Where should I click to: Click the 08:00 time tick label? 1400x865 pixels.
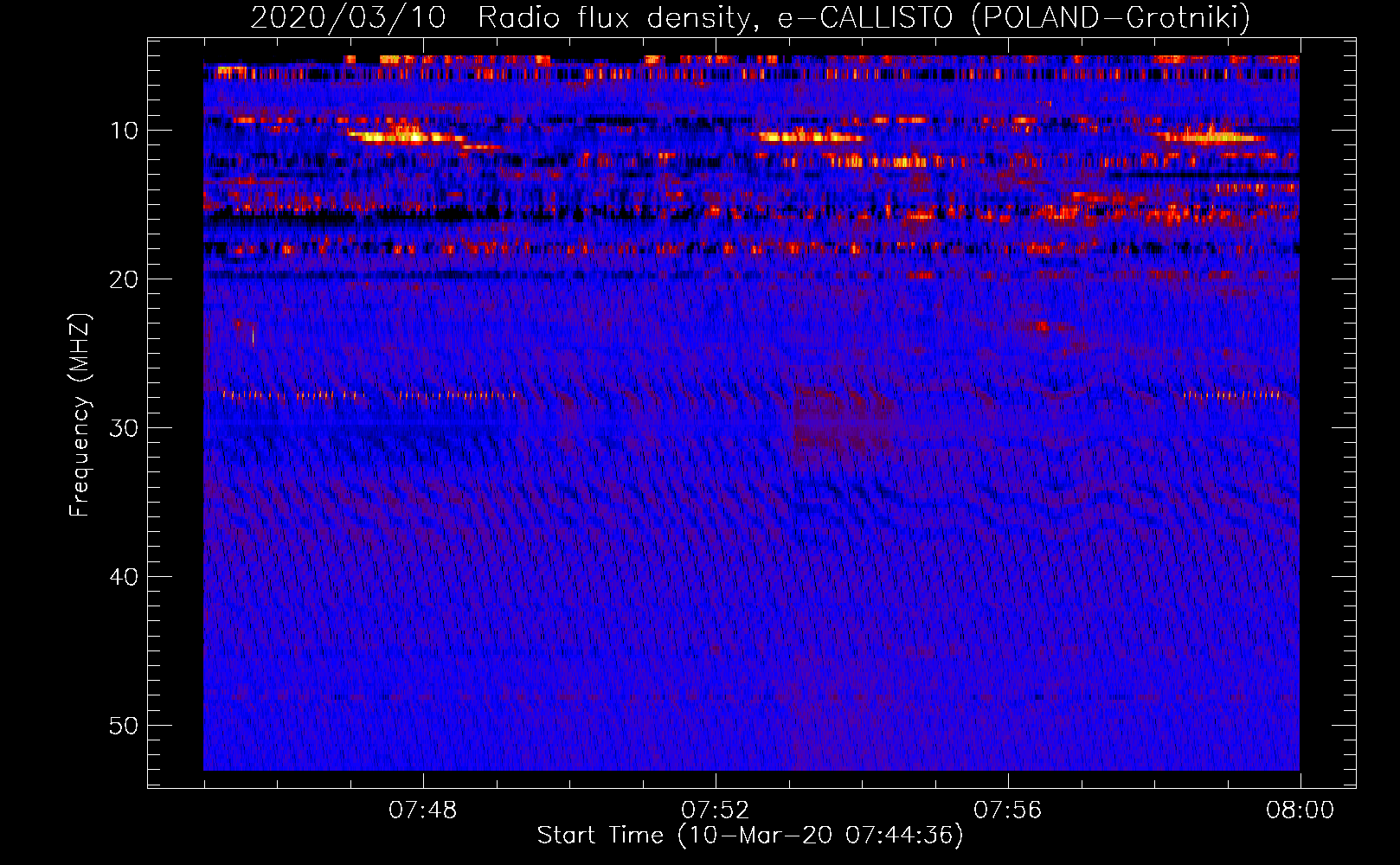1300,811
